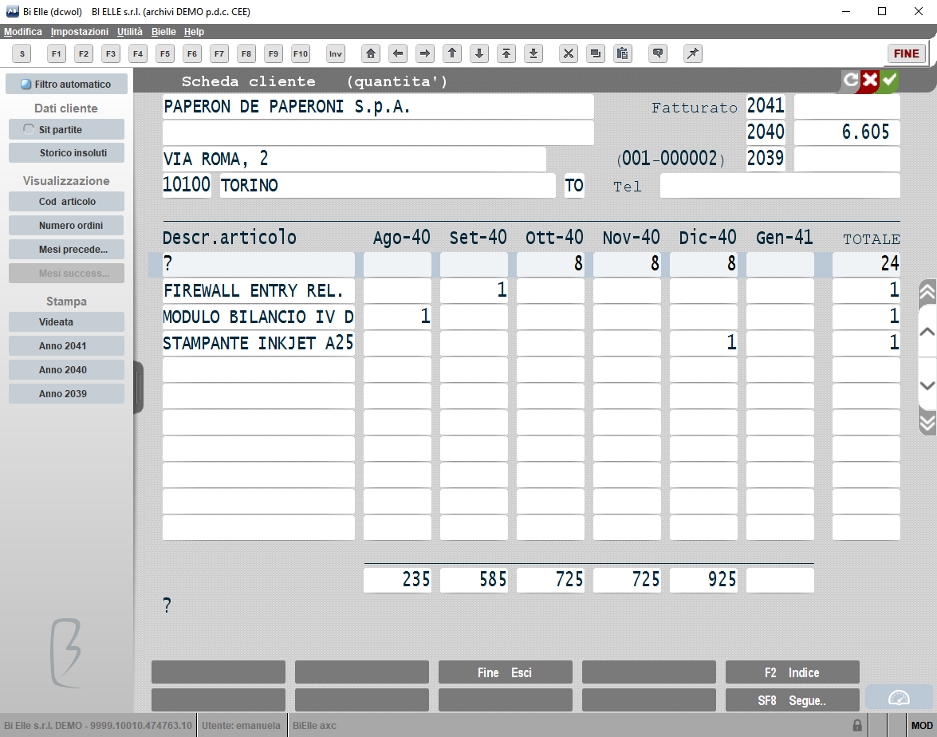Click the scissors cut icon
This screenshot has width=937, height=737.
(x=568, y=54)
